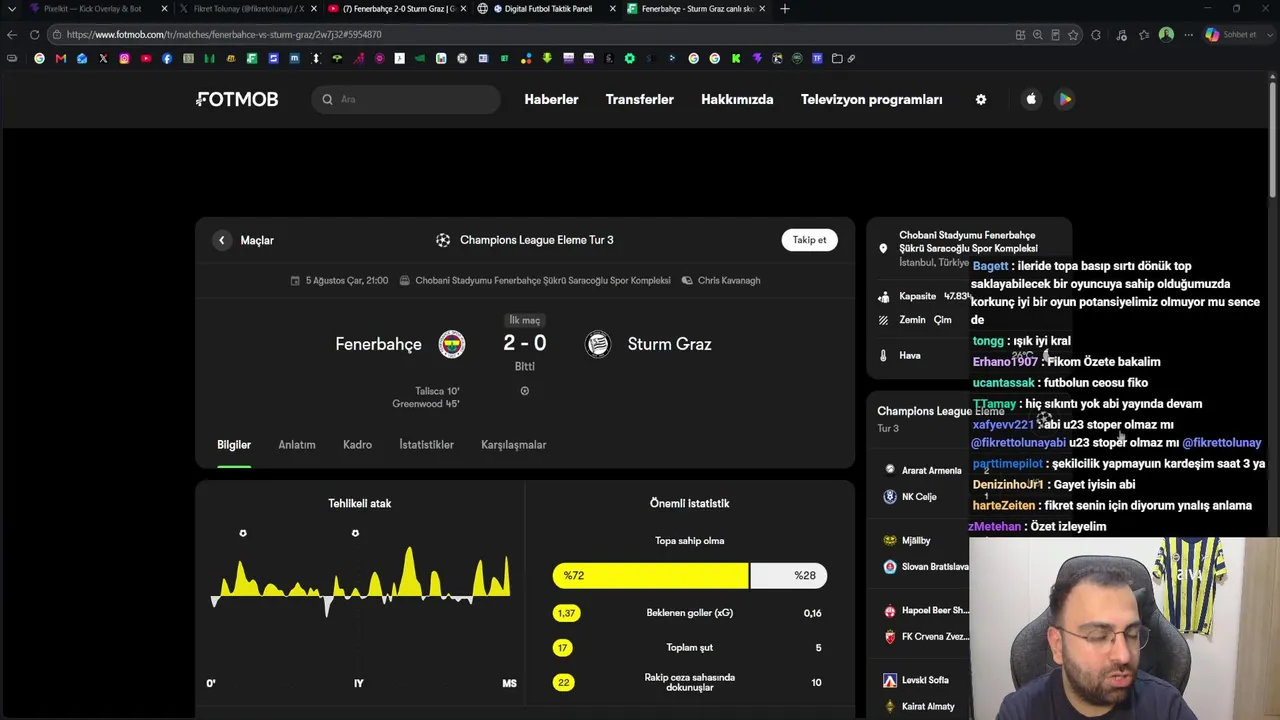Reload the page with the refresh icon
1280x720 pixels.
tap(34, 34)
